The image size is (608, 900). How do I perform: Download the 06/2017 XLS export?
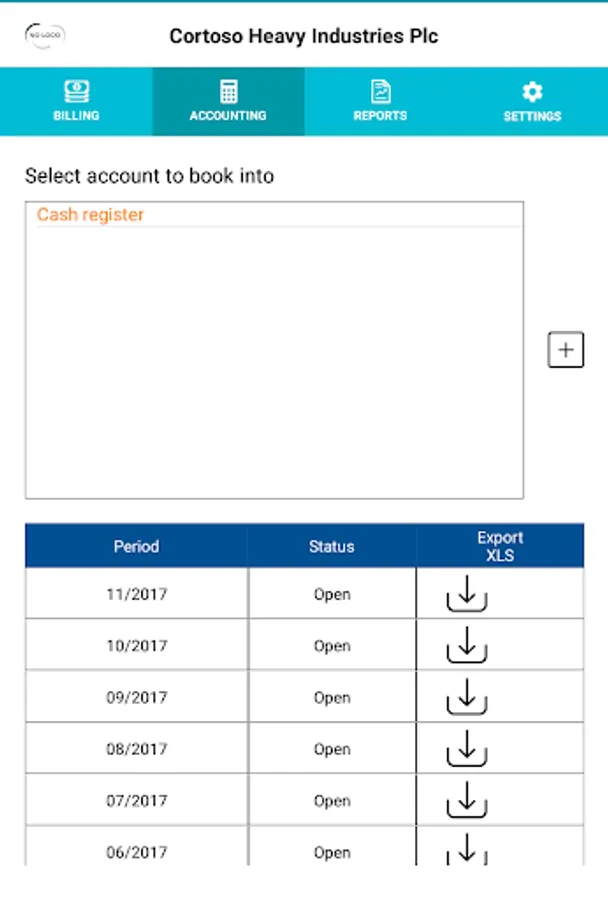(466, 851)
